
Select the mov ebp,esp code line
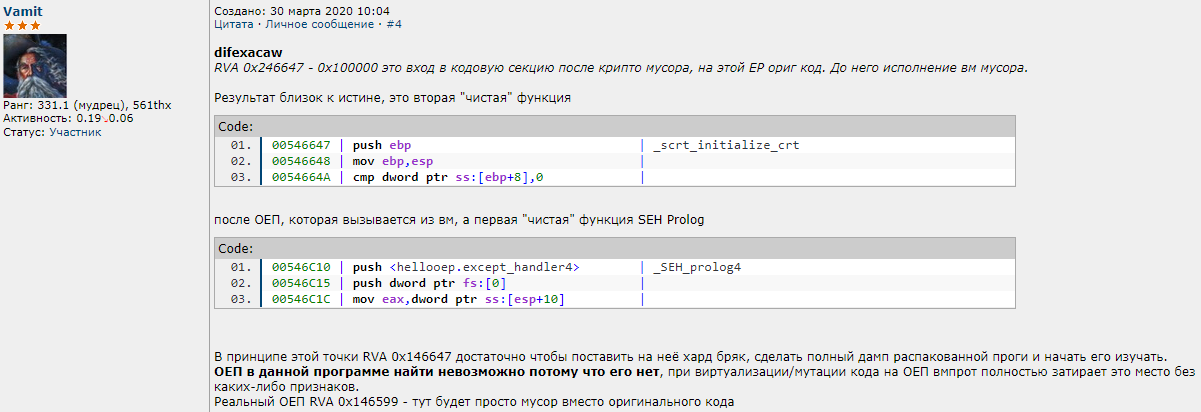(x=393, y=161)
